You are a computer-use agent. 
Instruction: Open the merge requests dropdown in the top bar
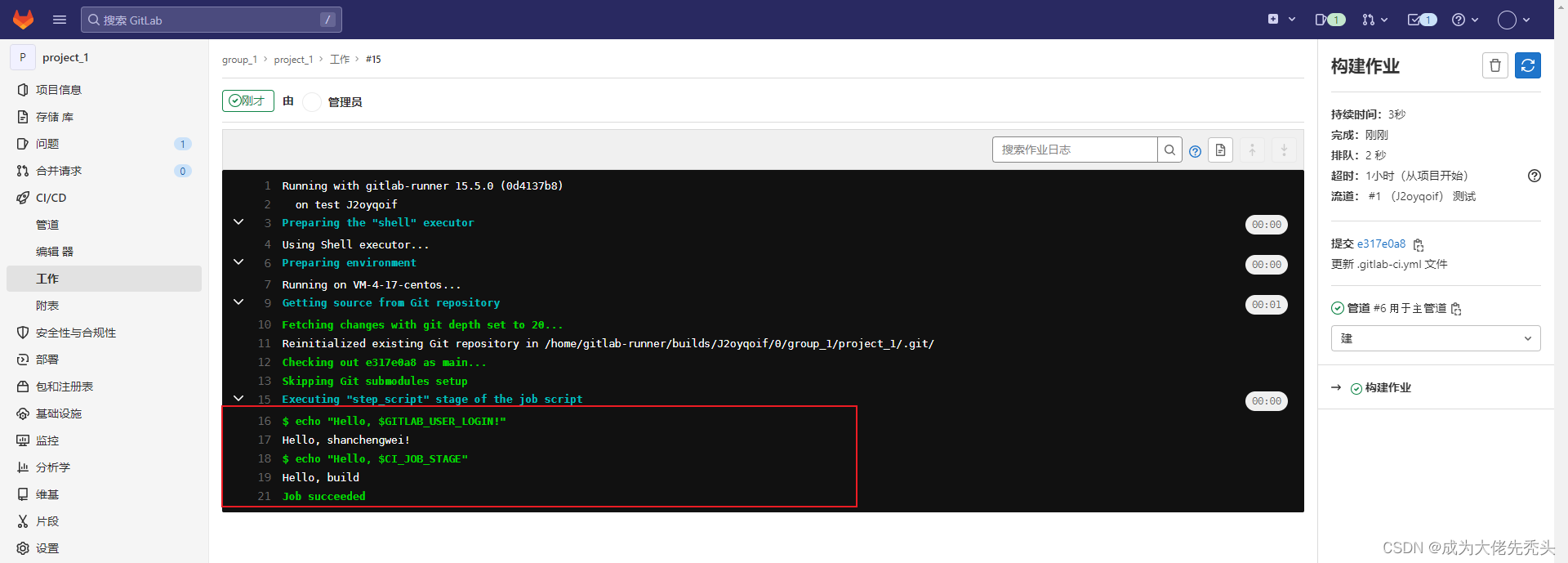tap(1374, 20)
